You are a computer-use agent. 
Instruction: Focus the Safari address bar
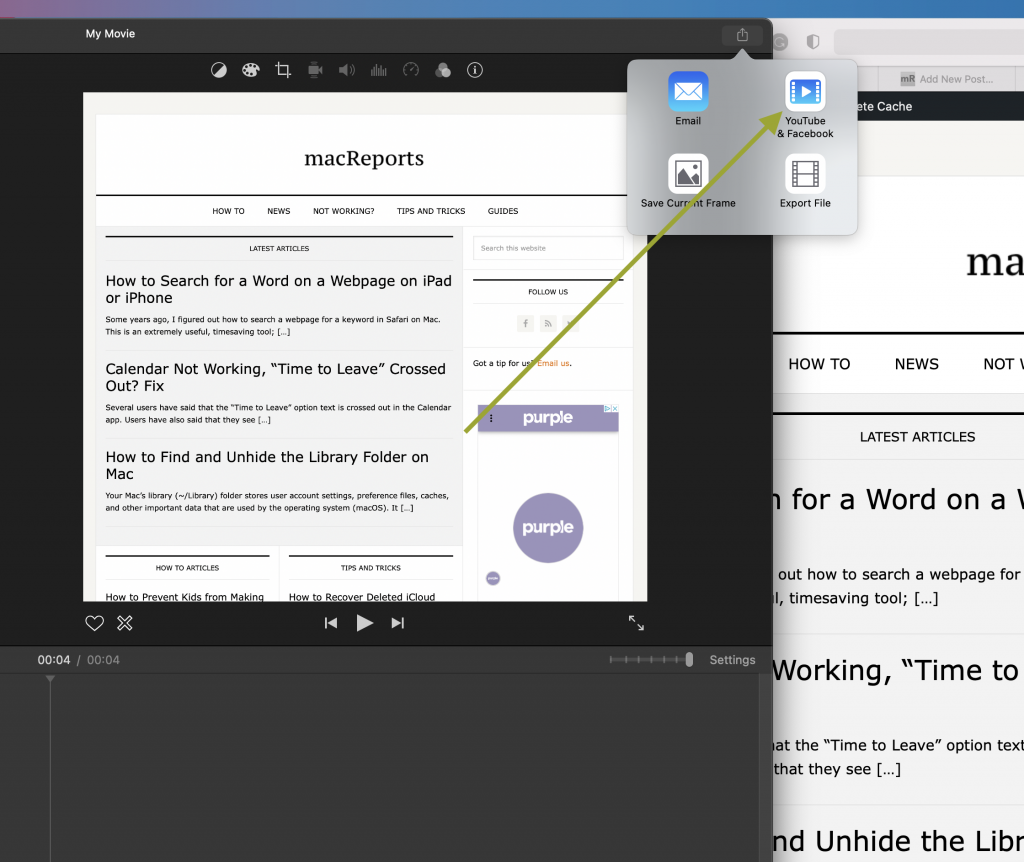(929, 42)
